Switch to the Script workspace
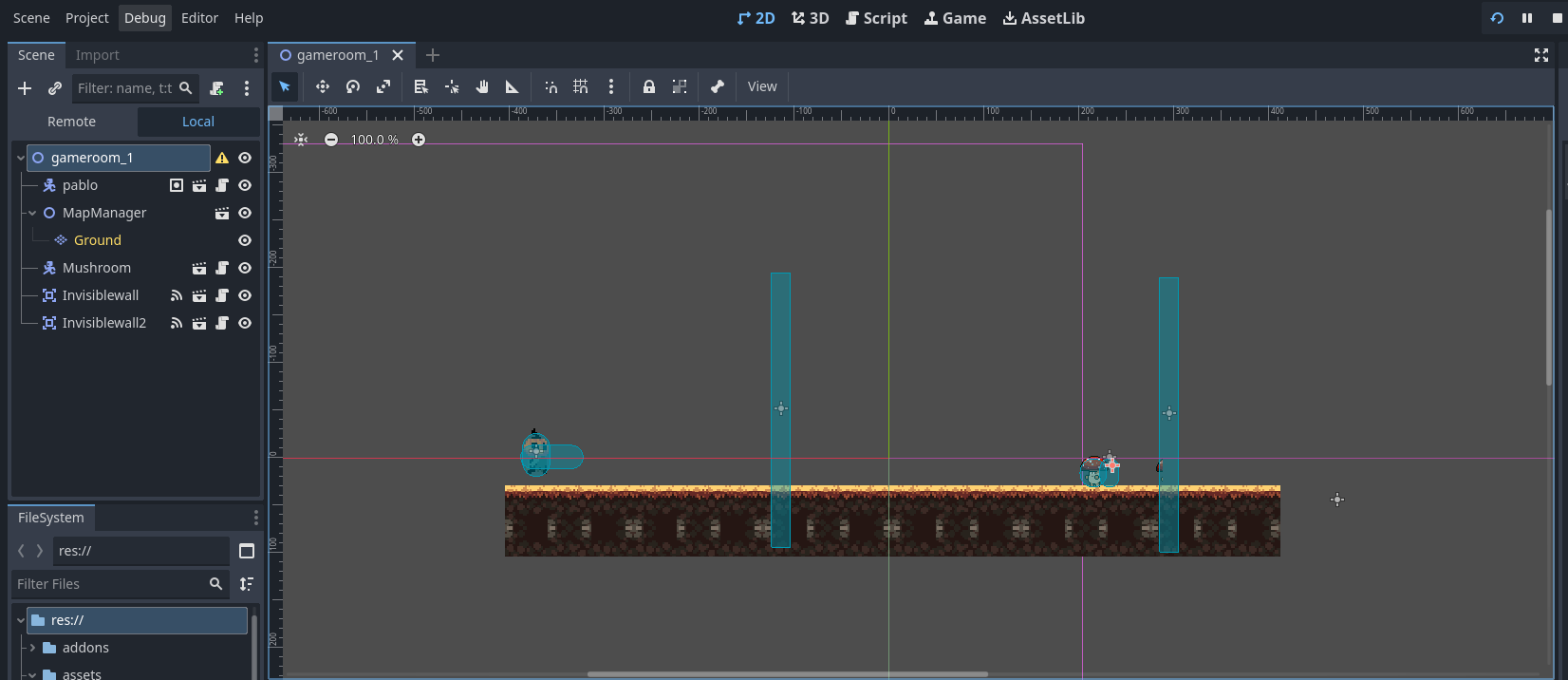Image resolution: width=1568 pixels, height=680 pixels. pyautogui.click(x=876, y=18)
